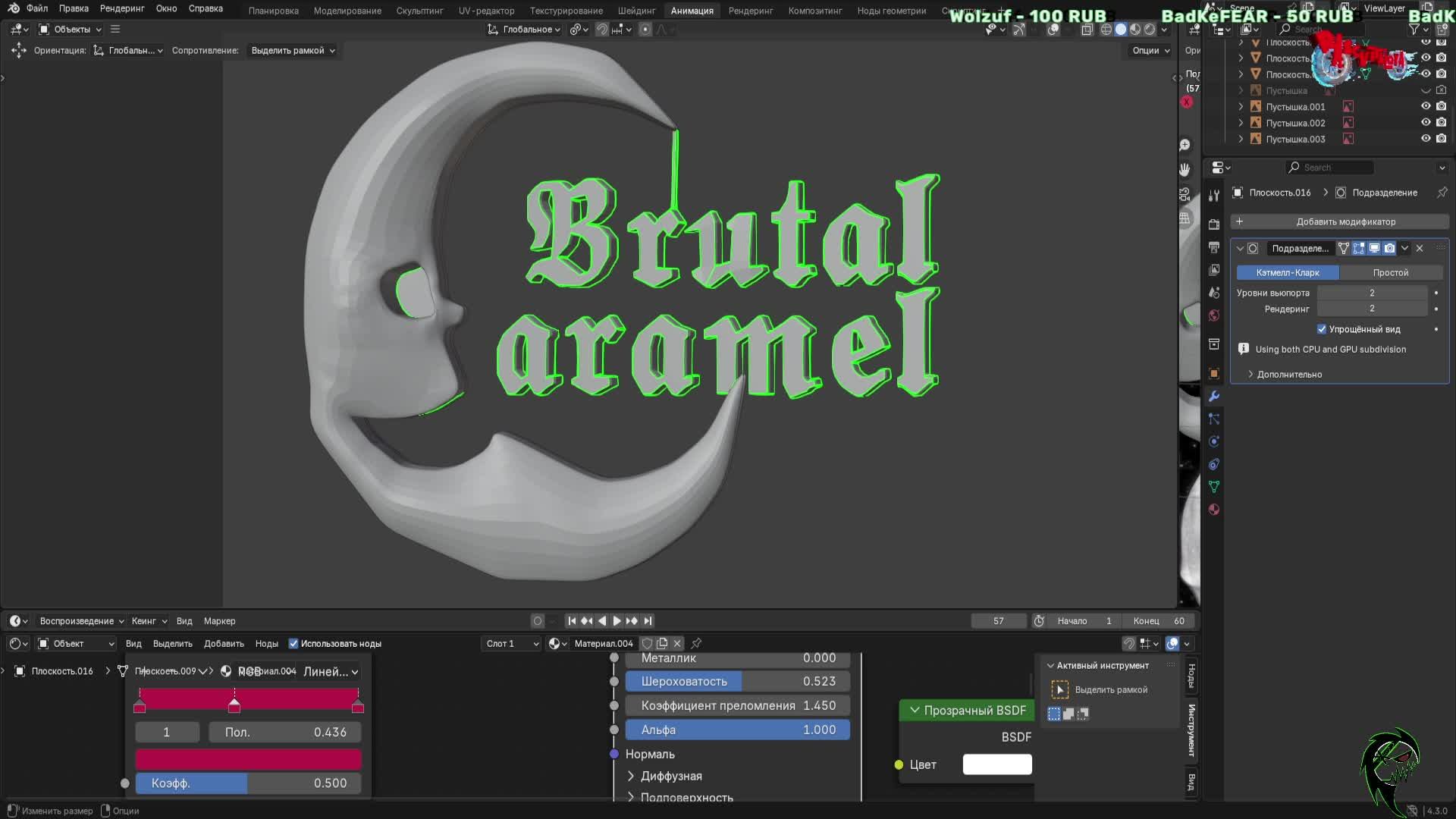Viewport: 1456px width, 819px height.
Task: Click the pan view hand icon
Action: tap(1185, 170)
